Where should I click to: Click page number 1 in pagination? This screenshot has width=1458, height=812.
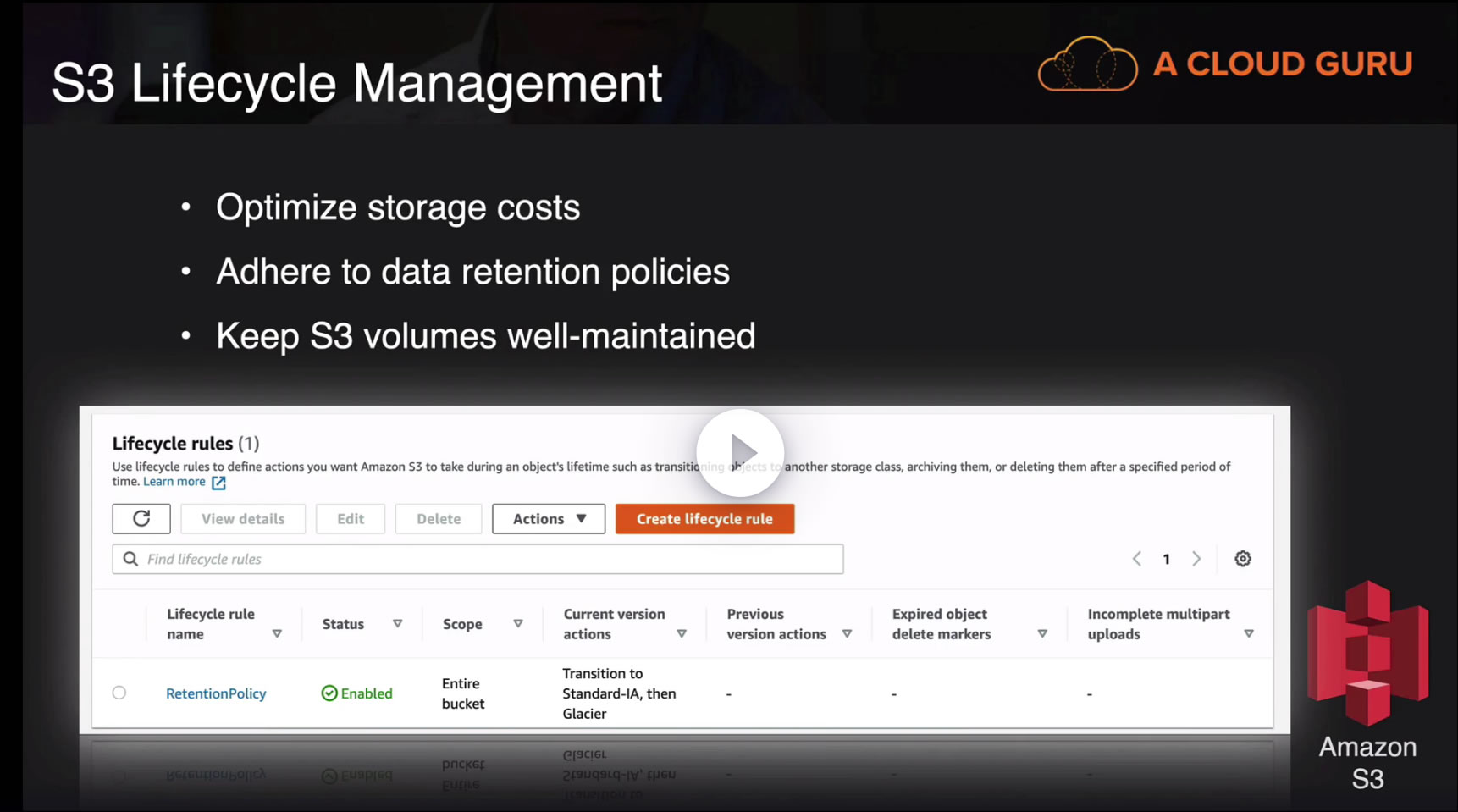[x=1166, y=559]
